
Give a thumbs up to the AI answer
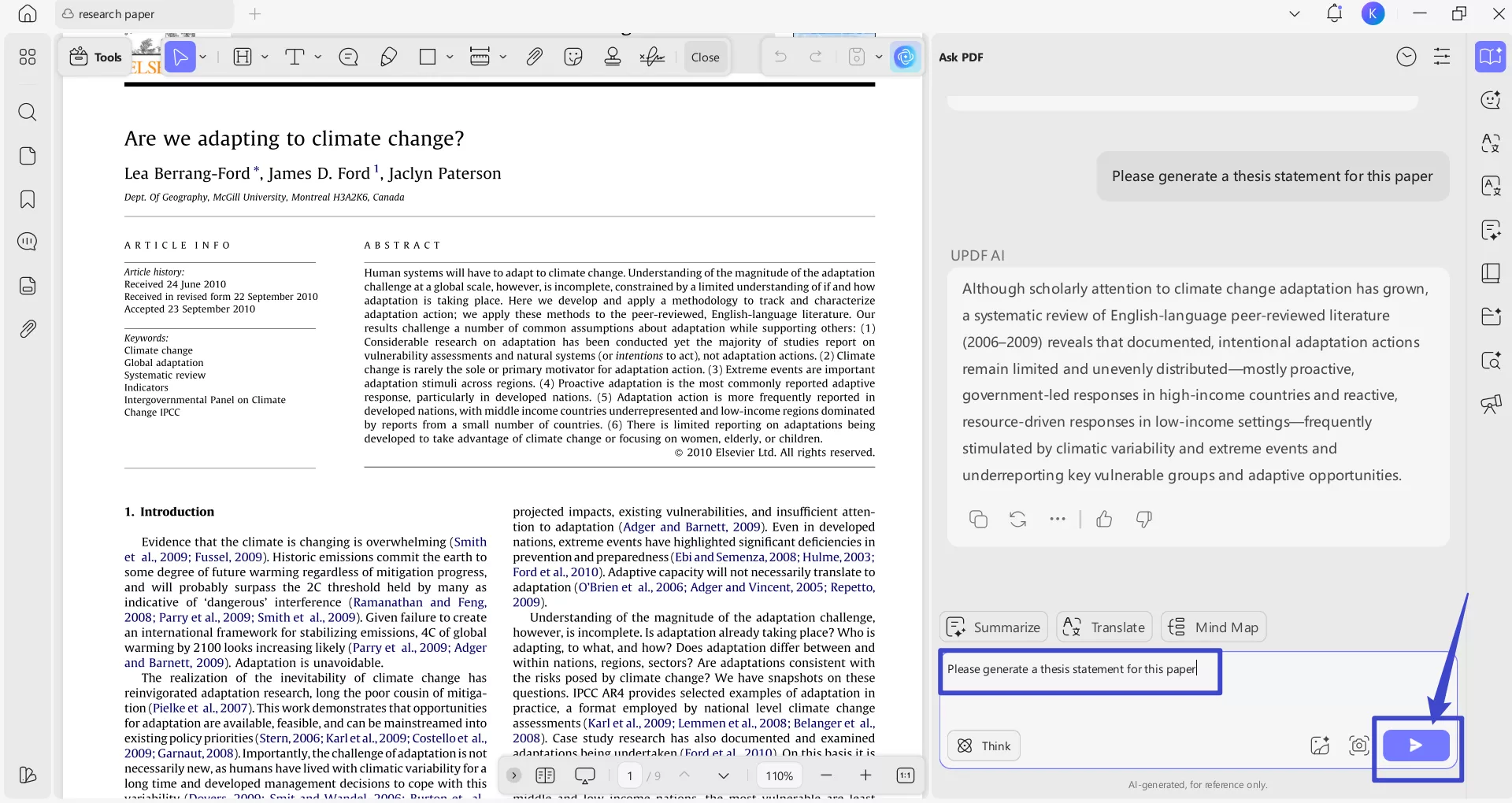point(1104,520)
